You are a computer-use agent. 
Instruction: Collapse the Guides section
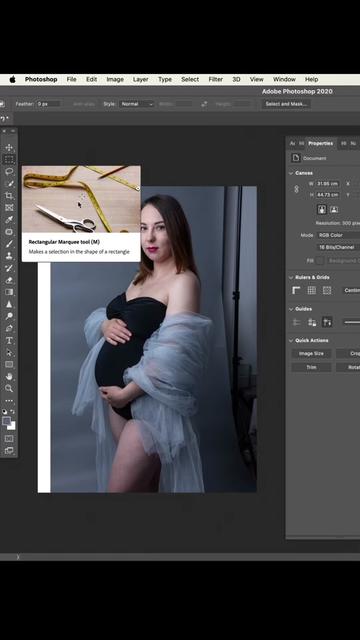pyautogui.click(x=291, y=309)
